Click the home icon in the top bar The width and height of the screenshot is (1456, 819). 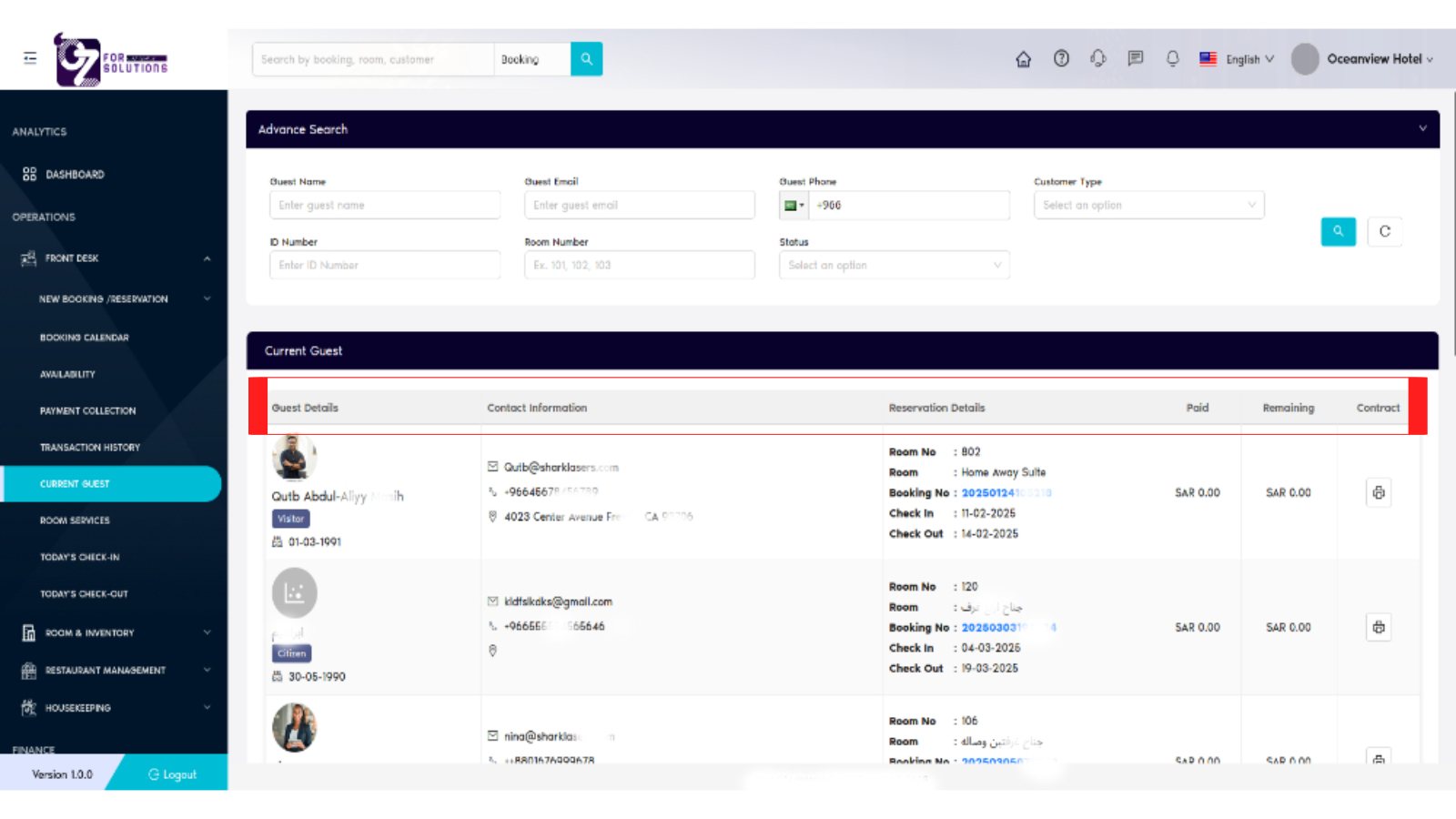pyautogui.click(x=1023, y=58)
